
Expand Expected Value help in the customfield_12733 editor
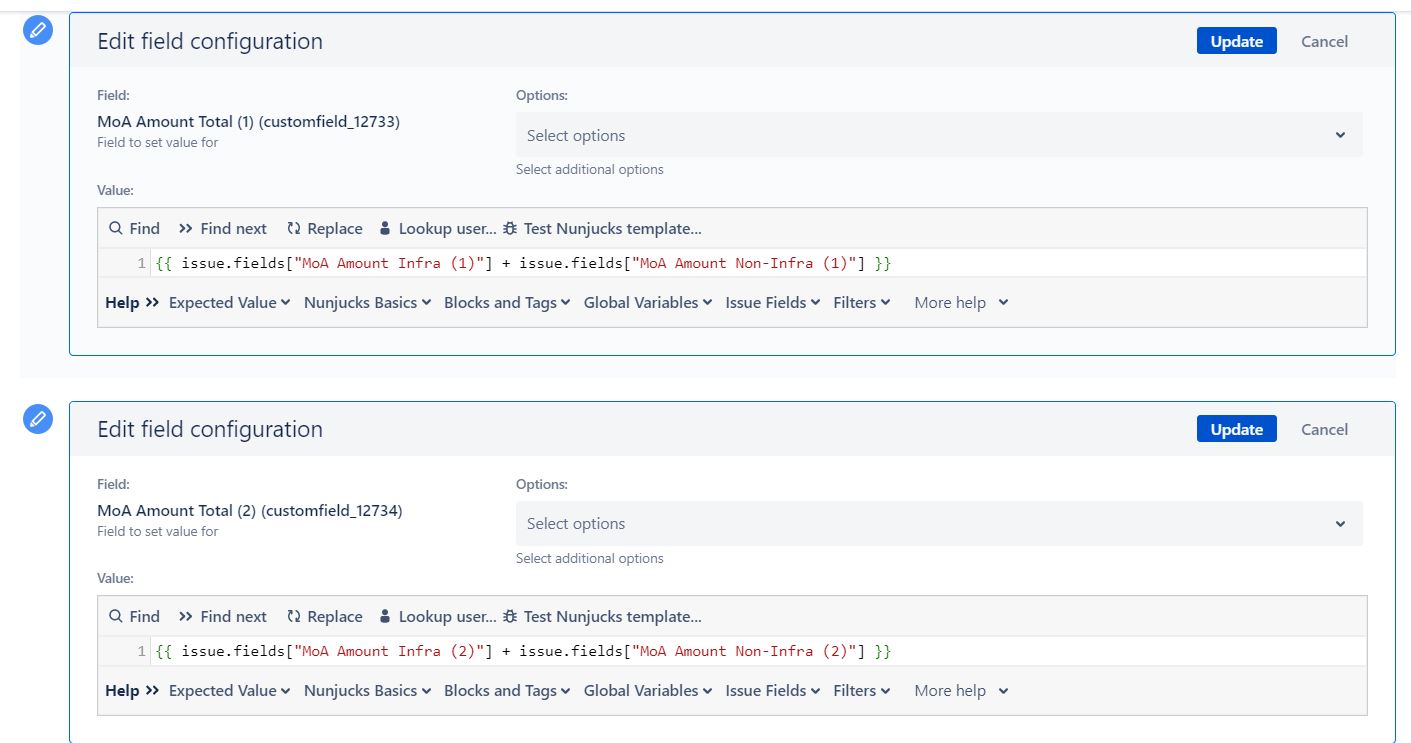point(230,302)
